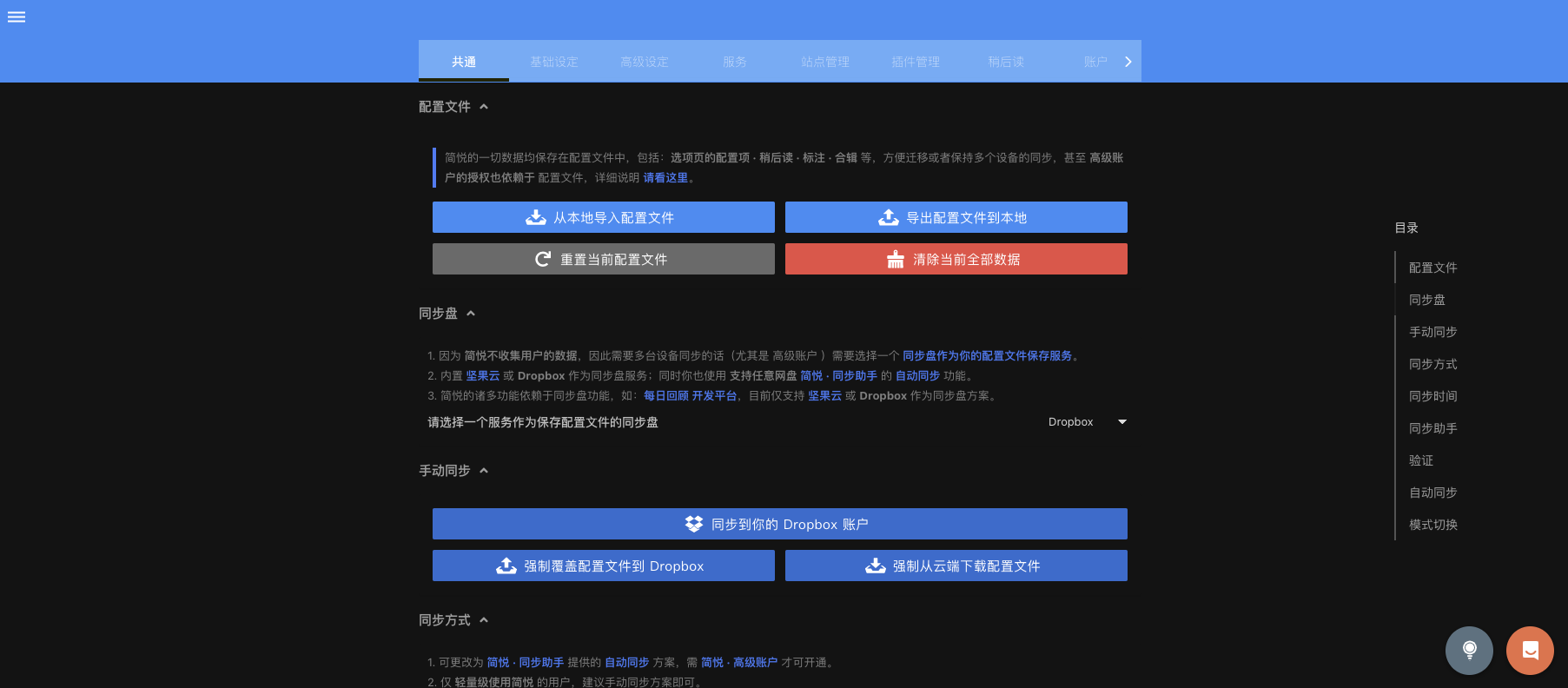
Task: Select the 共通 tab
Action: 464,62
